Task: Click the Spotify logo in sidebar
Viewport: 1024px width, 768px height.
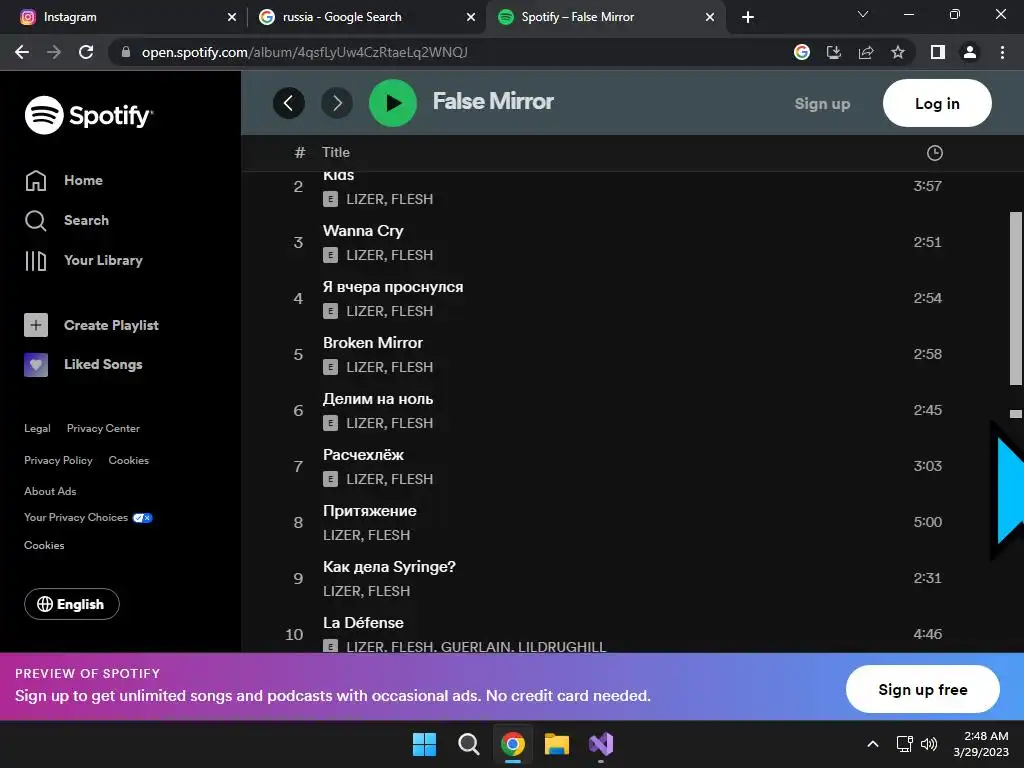Action: pos(89,115)
